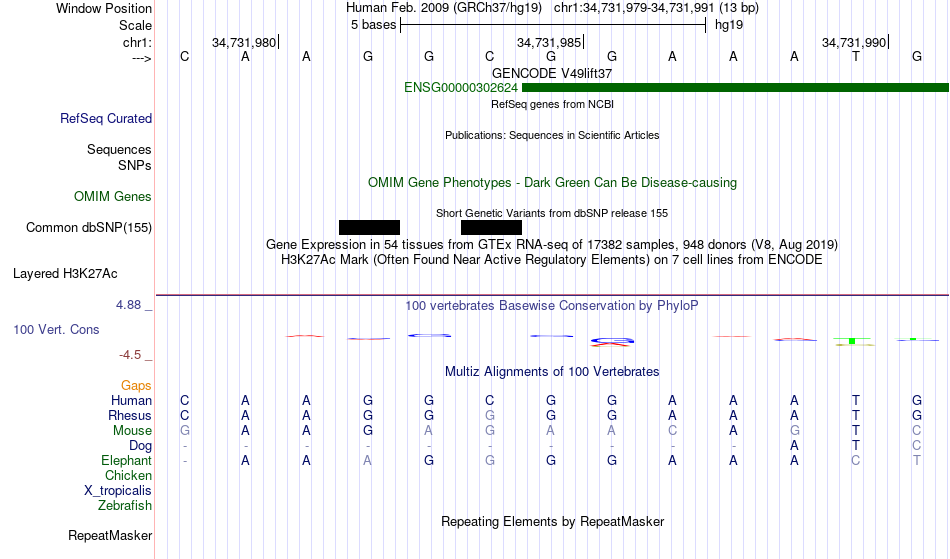Click the 100 vertebrates Basewise Conservation title

point(552,306)
